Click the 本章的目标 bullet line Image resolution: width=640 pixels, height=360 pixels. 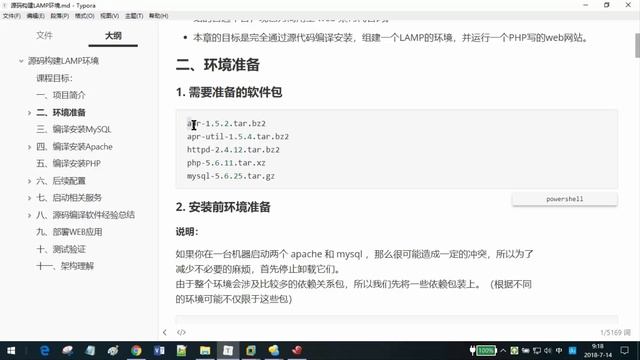[x=391, y=38]
